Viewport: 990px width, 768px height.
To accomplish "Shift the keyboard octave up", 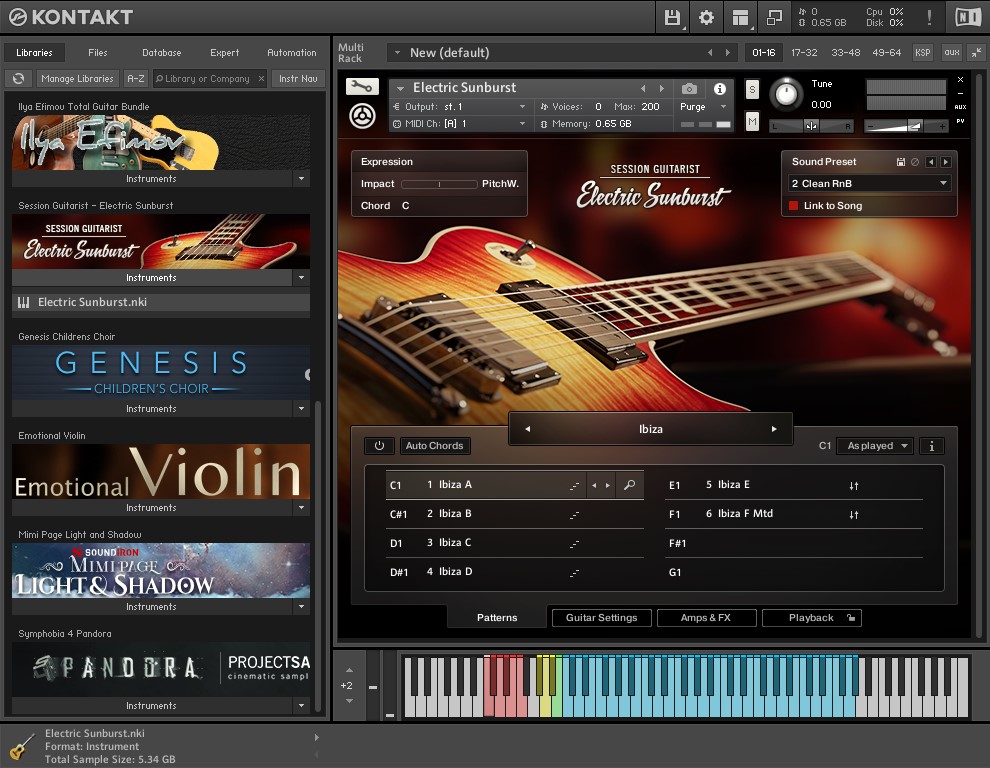I will point(349,670).
